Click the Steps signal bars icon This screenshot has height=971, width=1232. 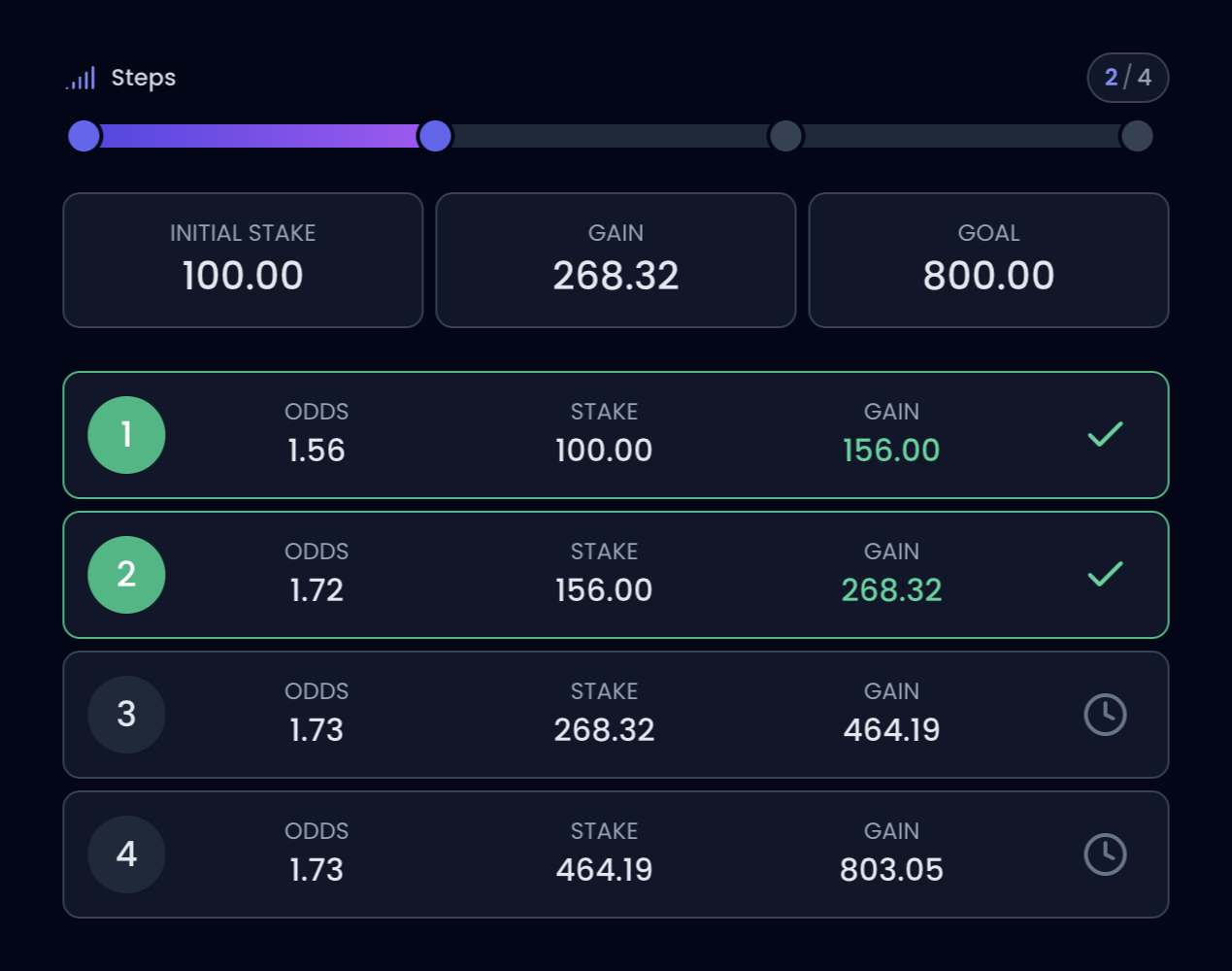(x=81, y=79)
